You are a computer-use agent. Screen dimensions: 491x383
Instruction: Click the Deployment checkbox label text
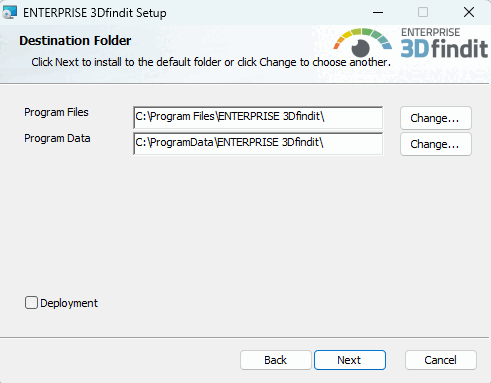coord(69,303)
